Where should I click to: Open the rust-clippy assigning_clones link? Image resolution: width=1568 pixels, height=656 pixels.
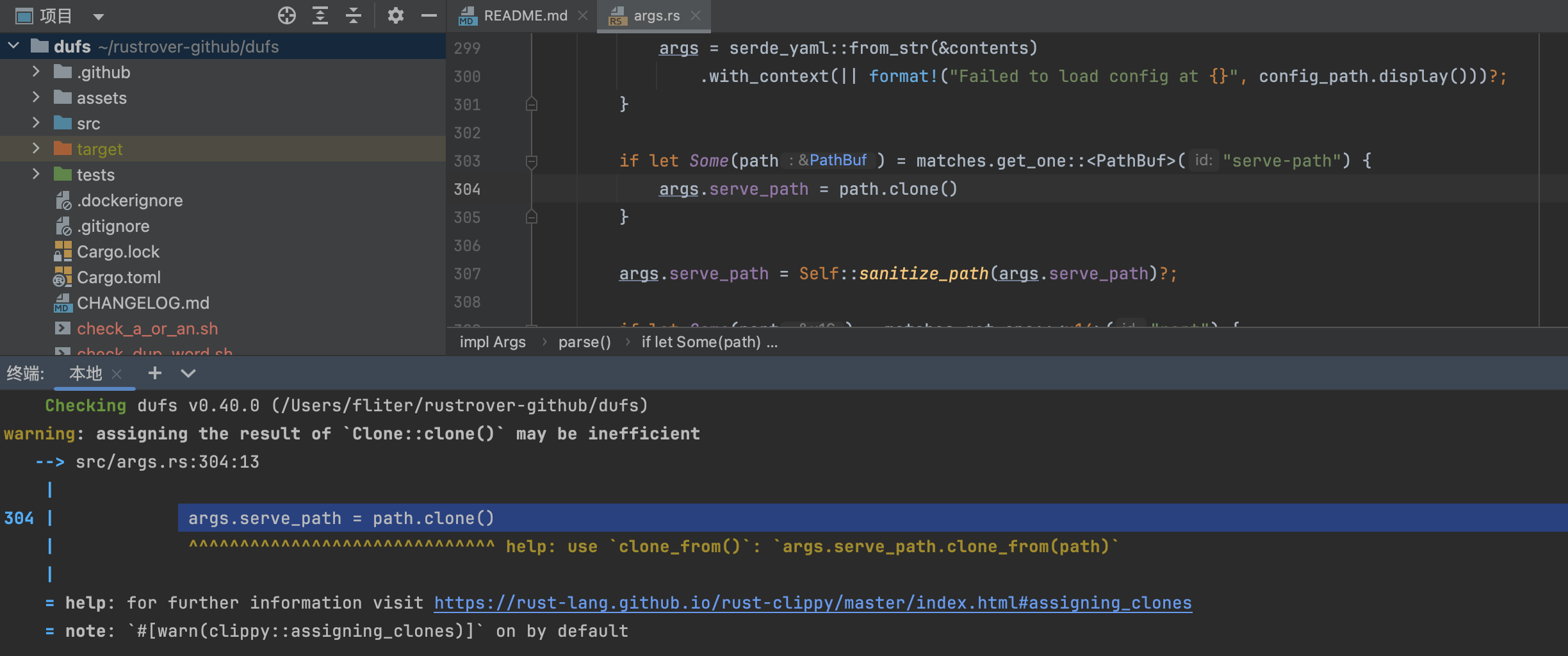pos(812,603)
